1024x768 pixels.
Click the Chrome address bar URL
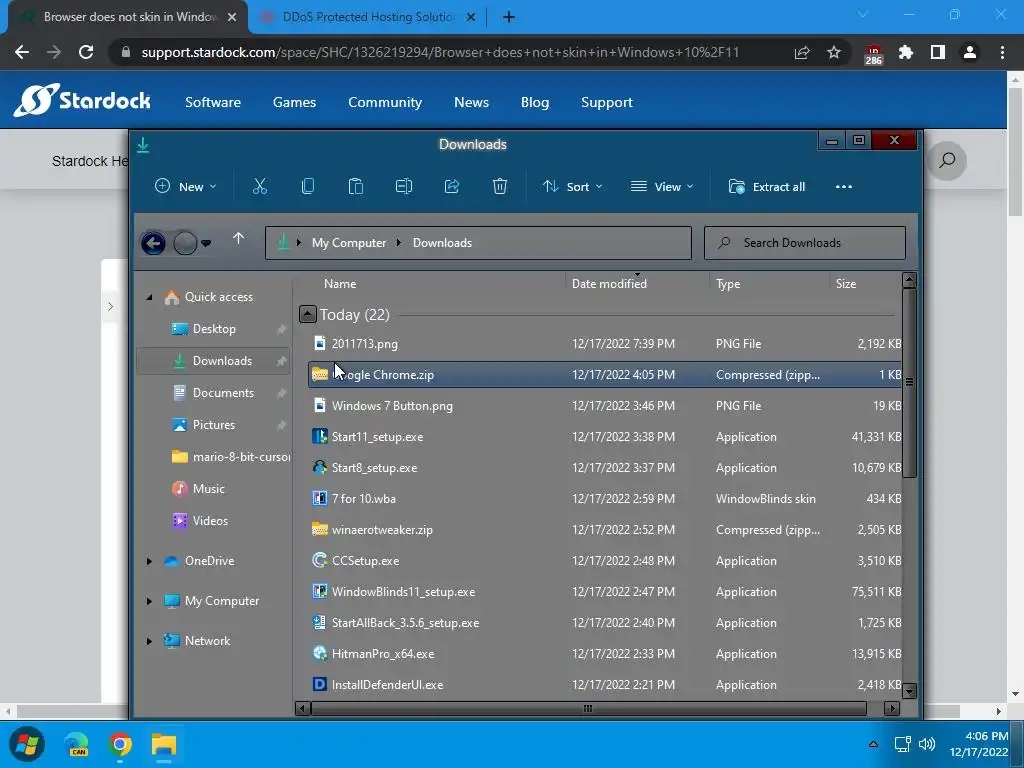pyautogui.click(x=440, y=52)
